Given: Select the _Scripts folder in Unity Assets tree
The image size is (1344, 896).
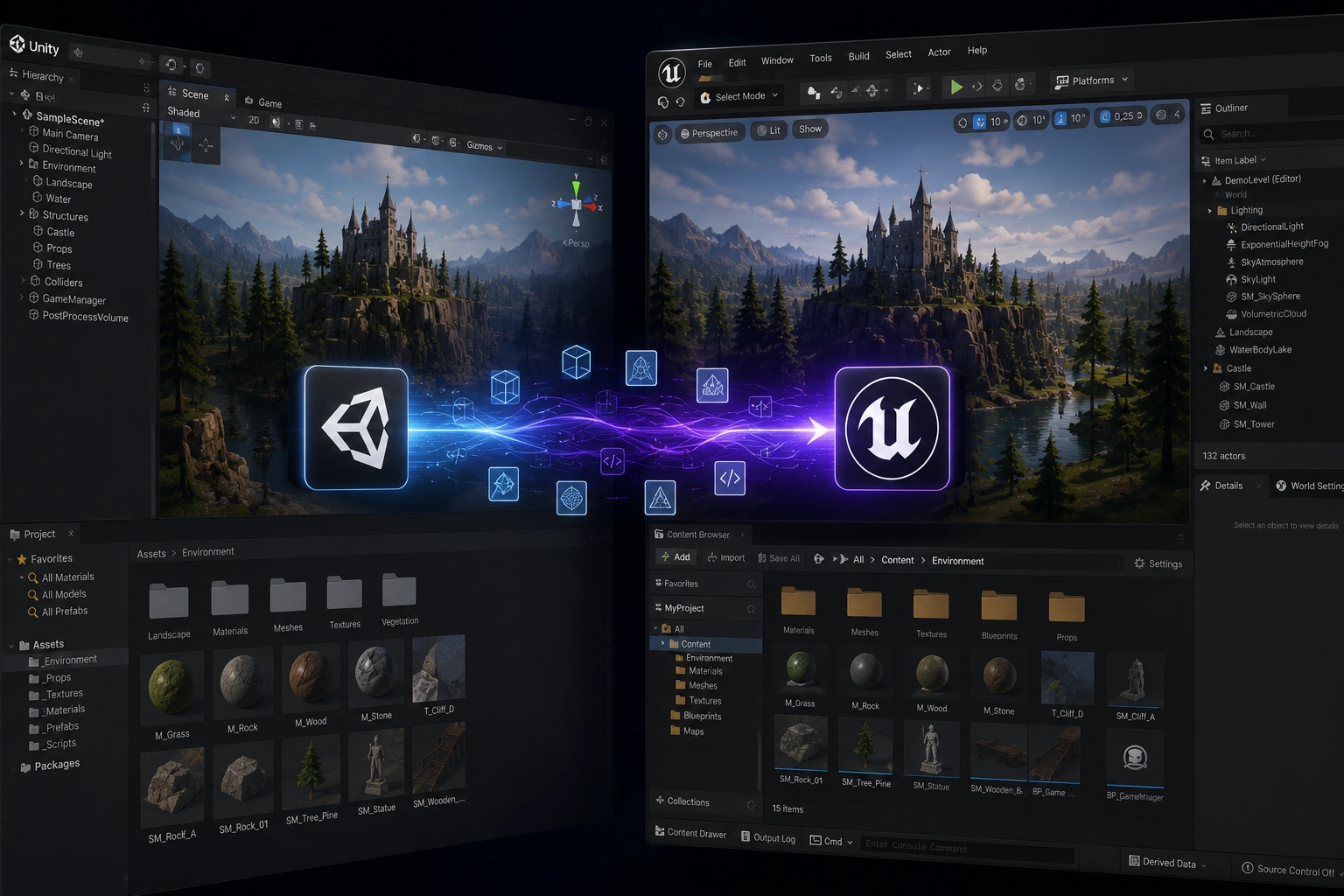Looking at the screenshot, I should click(54, 745).
